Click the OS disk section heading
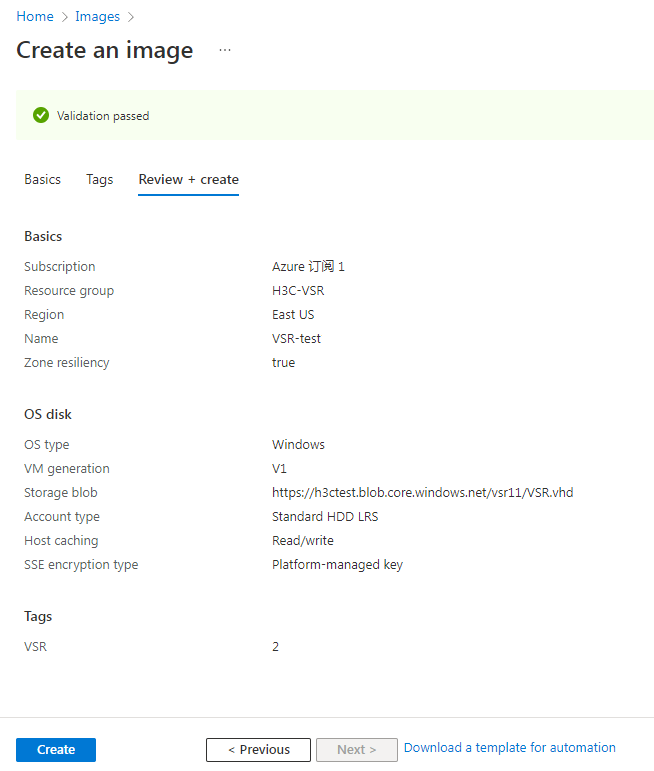Screen dimensions: 654x771 [48, 415]
